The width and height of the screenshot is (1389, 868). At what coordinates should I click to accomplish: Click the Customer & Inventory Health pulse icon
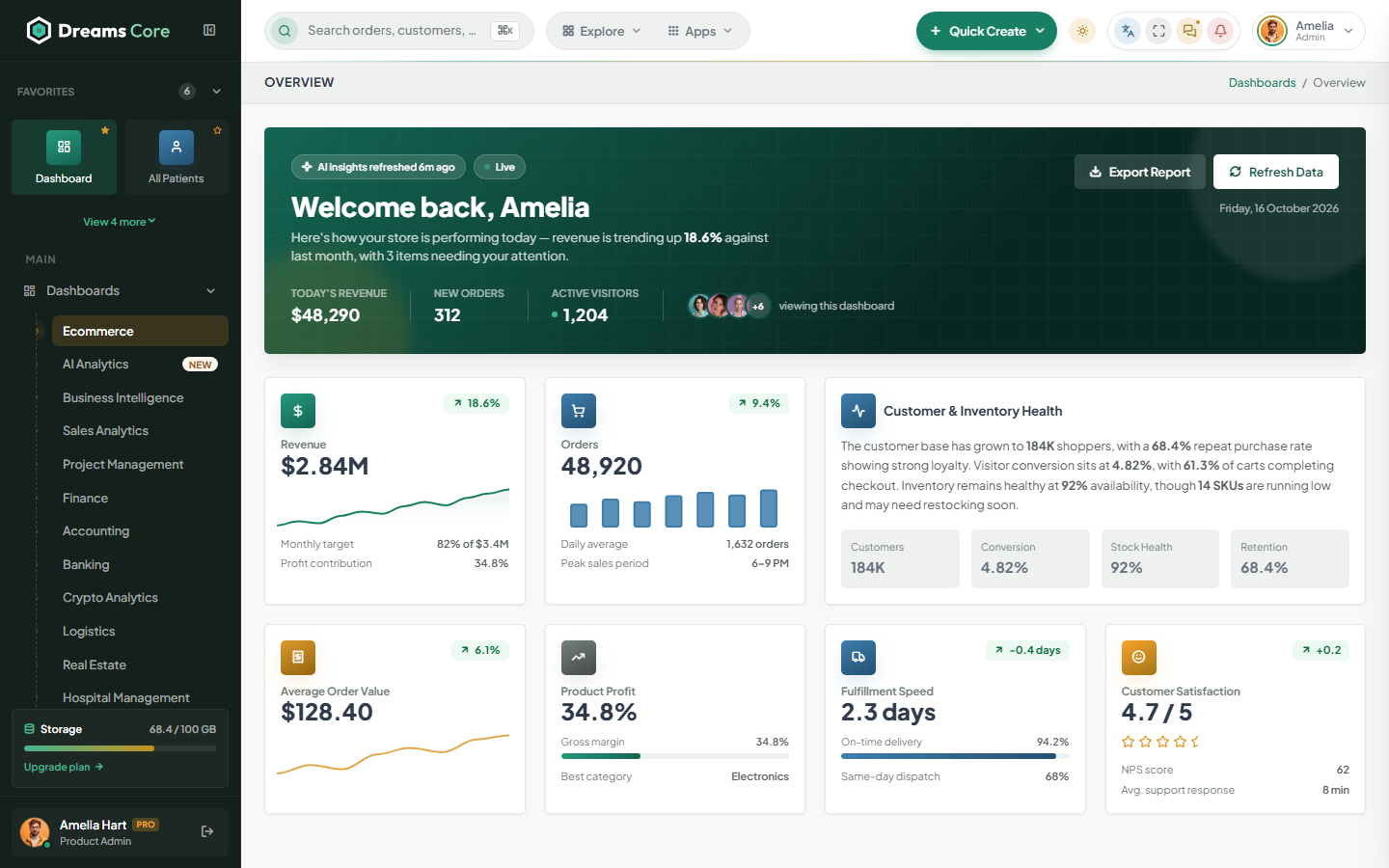click(858, 411)
